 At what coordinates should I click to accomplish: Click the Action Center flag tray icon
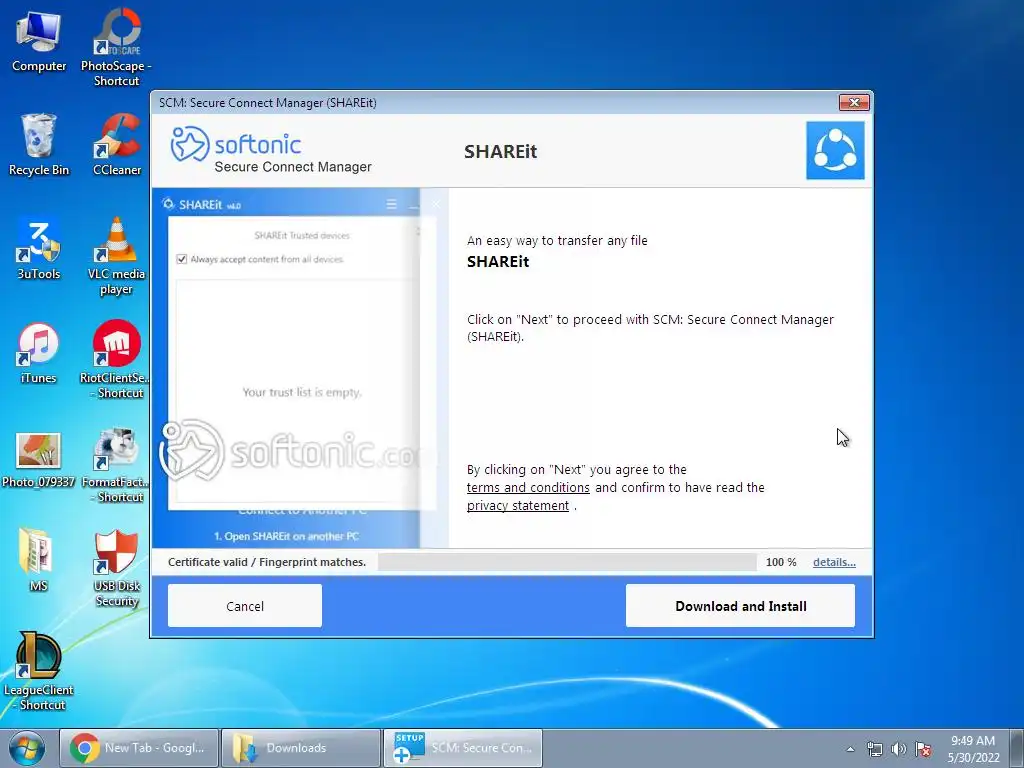[923, 749]
